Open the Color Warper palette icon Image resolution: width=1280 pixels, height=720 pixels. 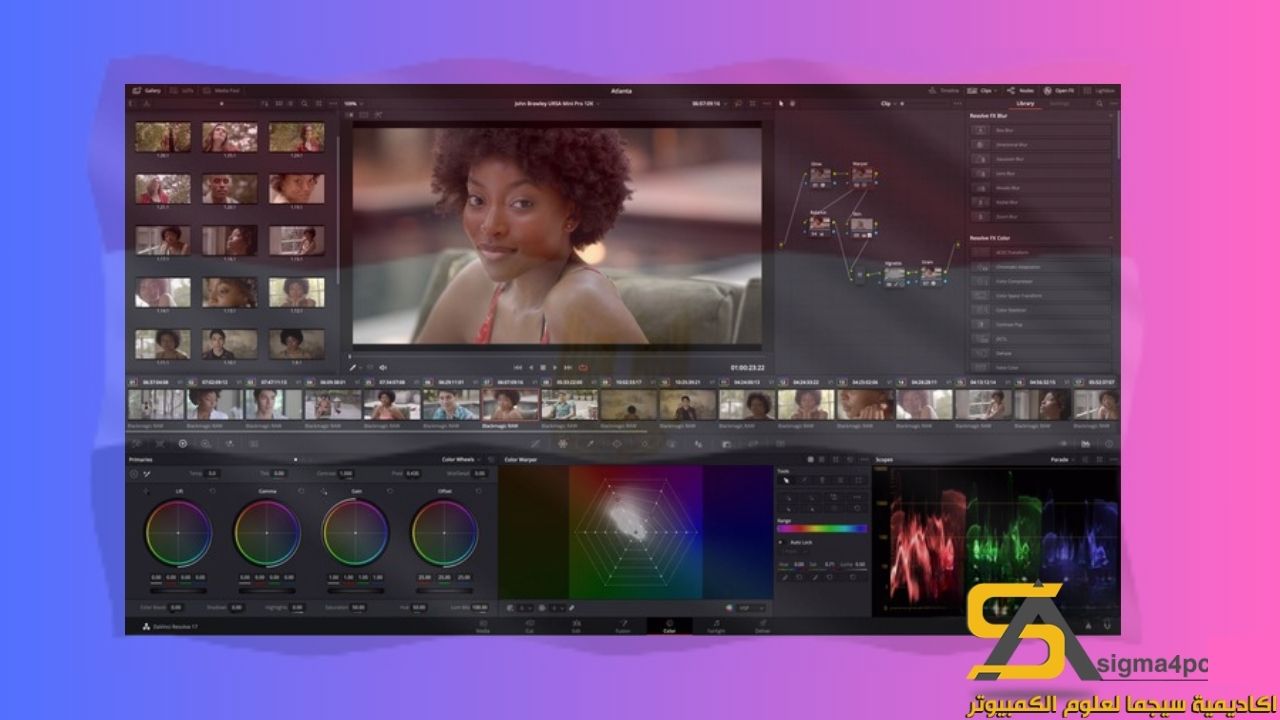(x=563, y=443)
